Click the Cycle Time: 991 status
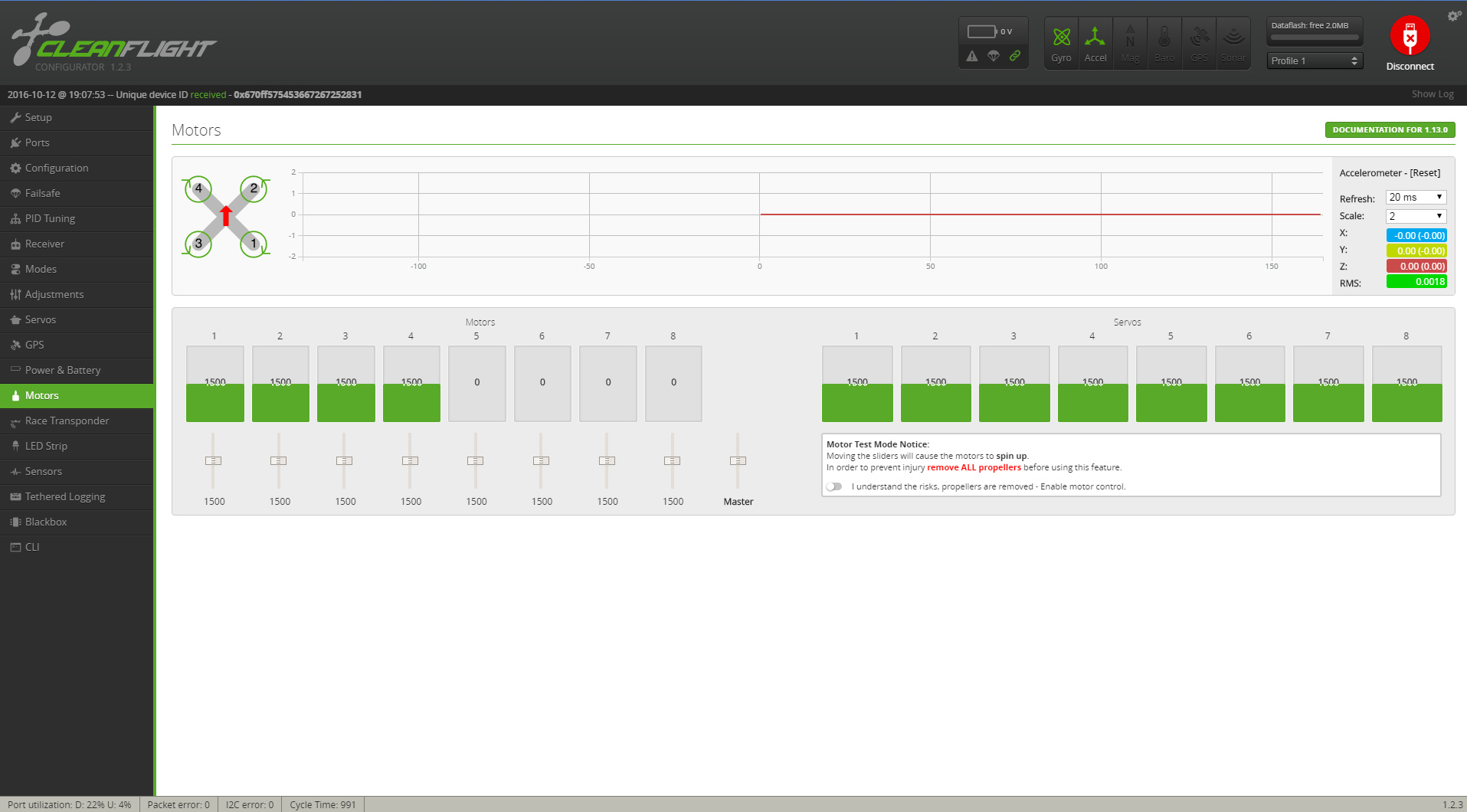Image resolution: width=1467 pixels, height=812 pixels. pos(323,804)
